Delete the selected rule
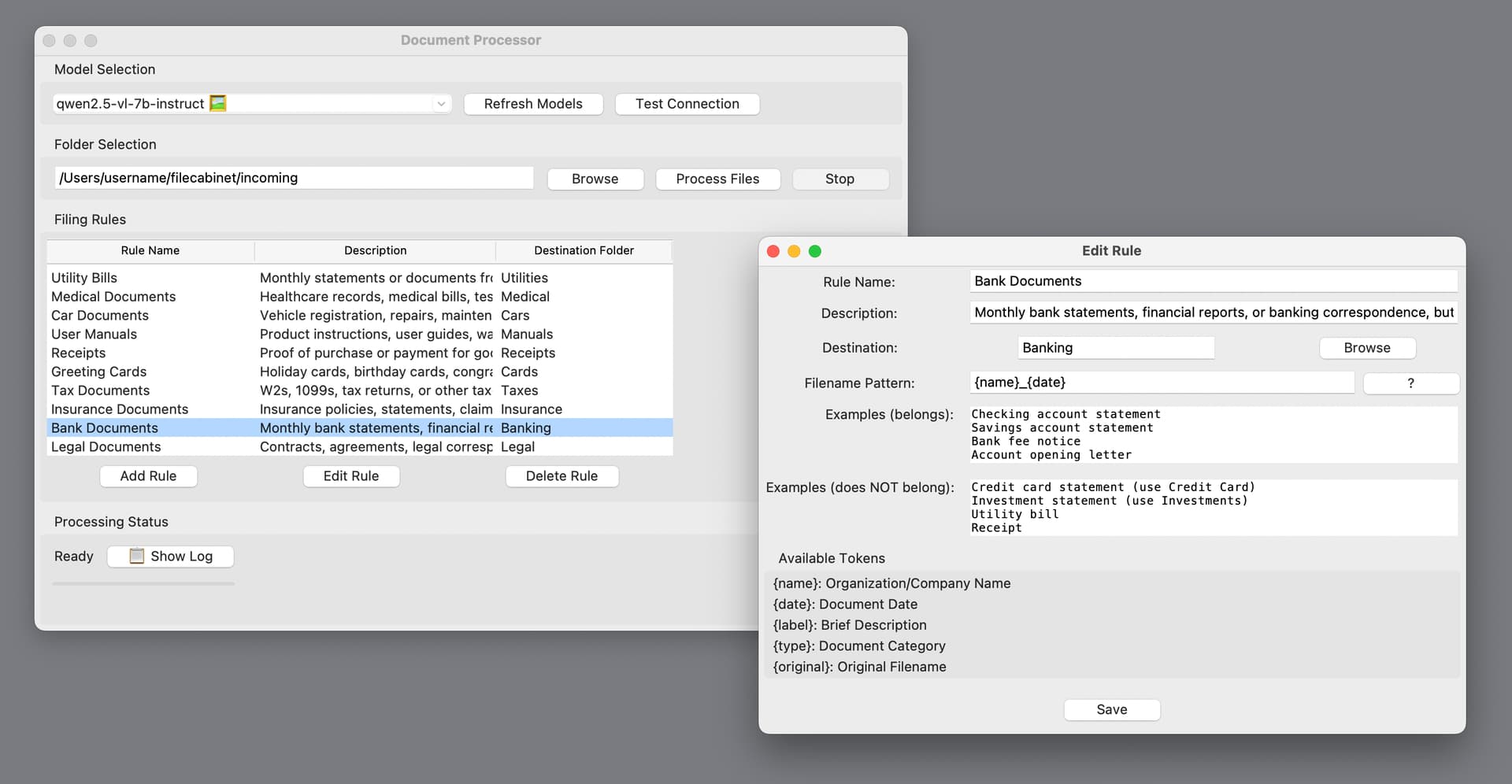This screenshot has width=1512, height=784. click(x=561, y=476)
